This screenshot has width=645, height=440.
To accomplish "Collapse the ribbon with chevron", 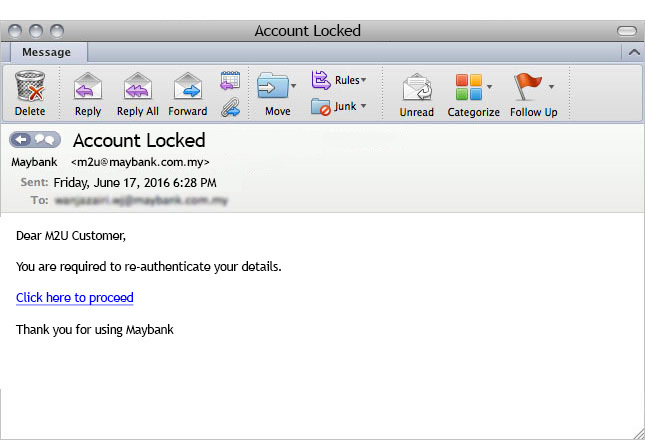I will point(634,52).
